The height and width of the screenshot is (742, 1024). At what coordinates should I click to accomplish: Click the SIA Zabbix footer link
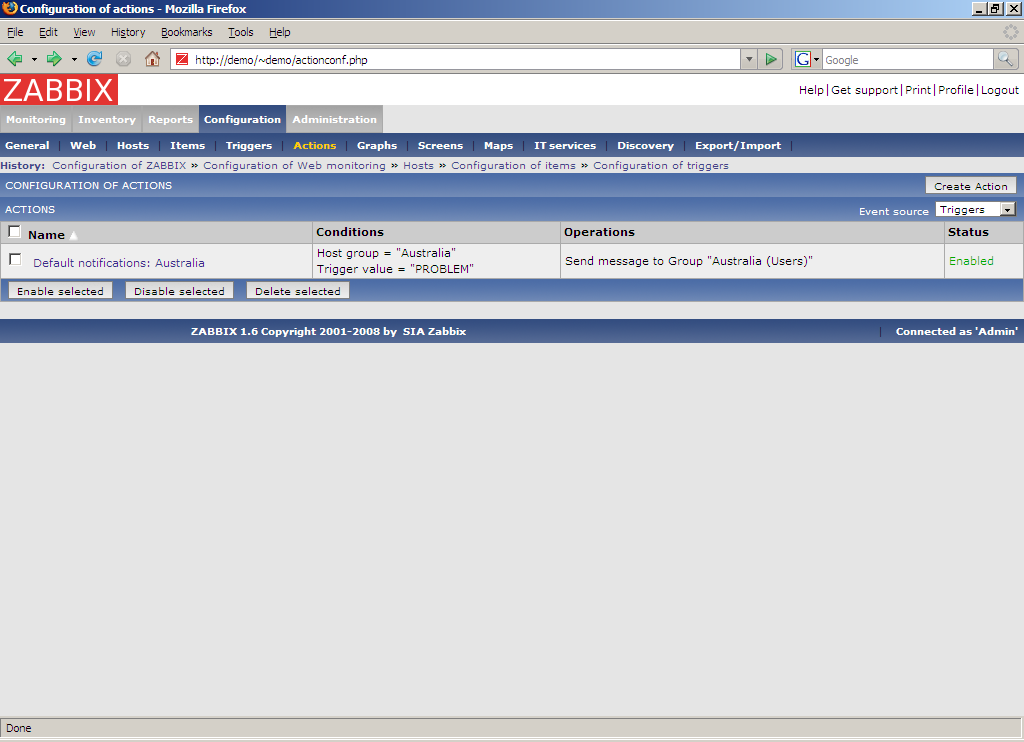[434, 331]
